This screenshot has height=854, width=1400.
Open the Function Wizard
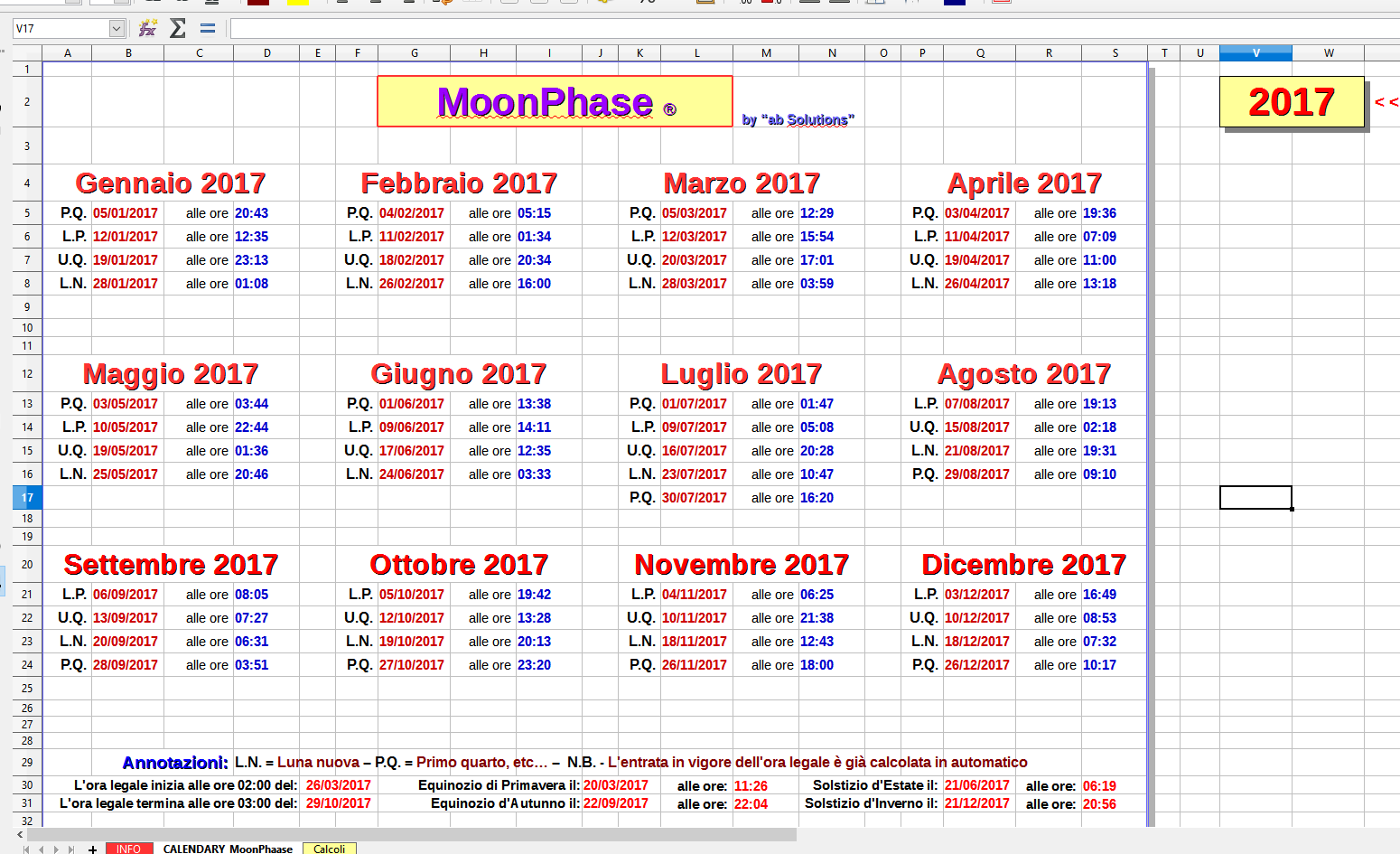click(x=148, y=28)
